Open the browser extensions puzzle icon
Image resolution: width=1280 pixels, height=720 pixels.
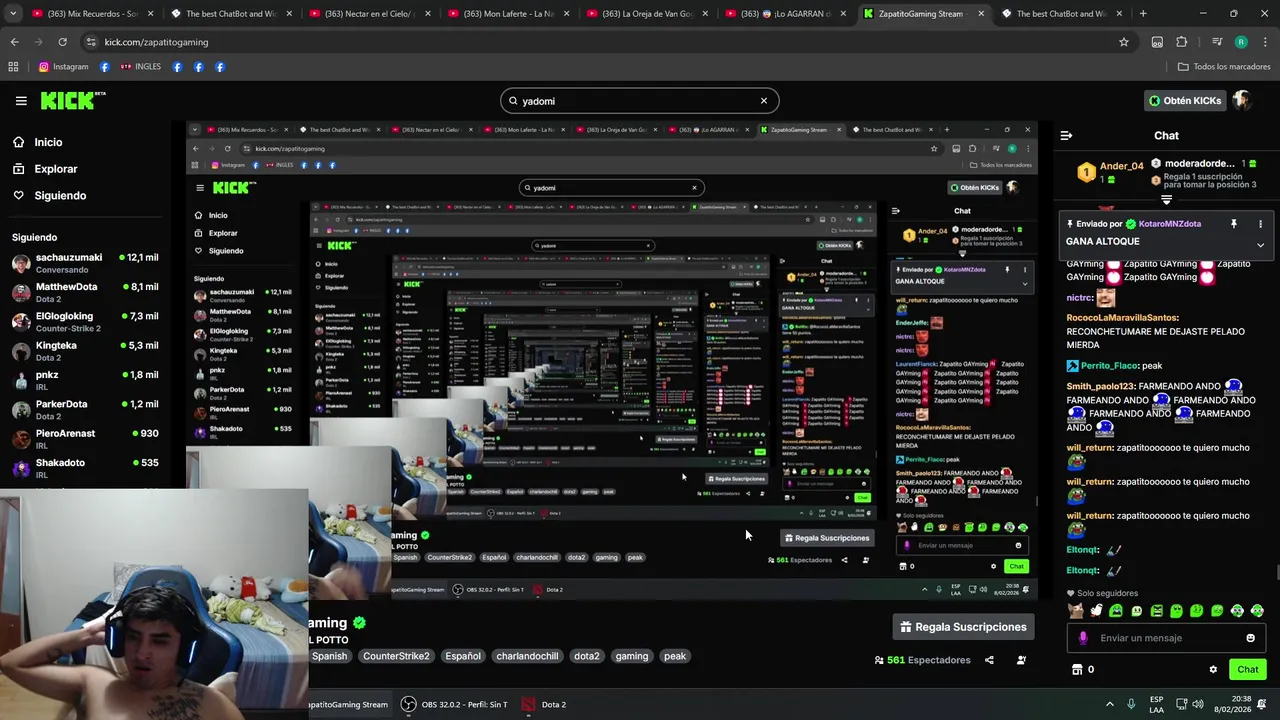point(1182,42)
